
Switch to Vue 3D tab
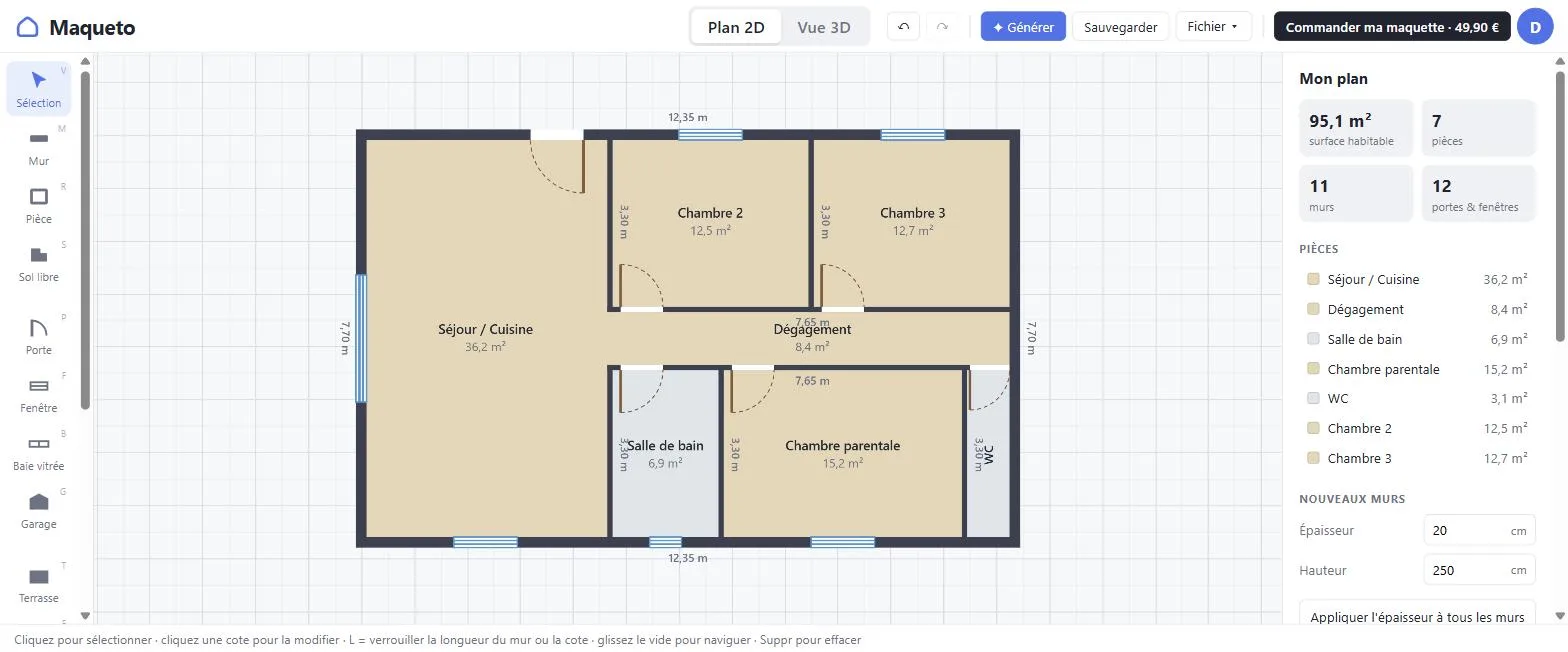824,27
